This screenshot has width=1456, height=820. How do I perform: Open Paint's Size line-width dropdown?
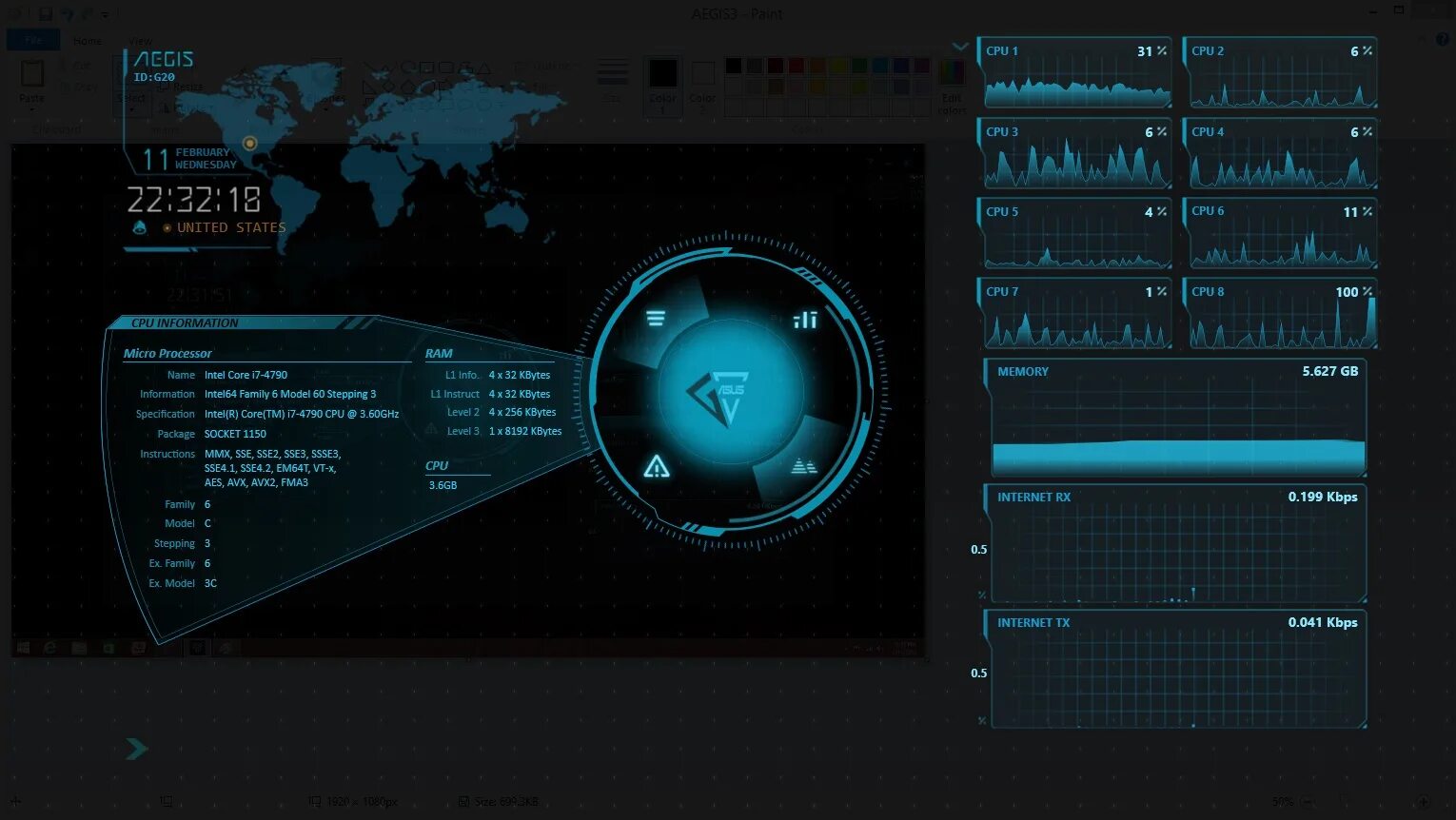(x=612, y=80)
